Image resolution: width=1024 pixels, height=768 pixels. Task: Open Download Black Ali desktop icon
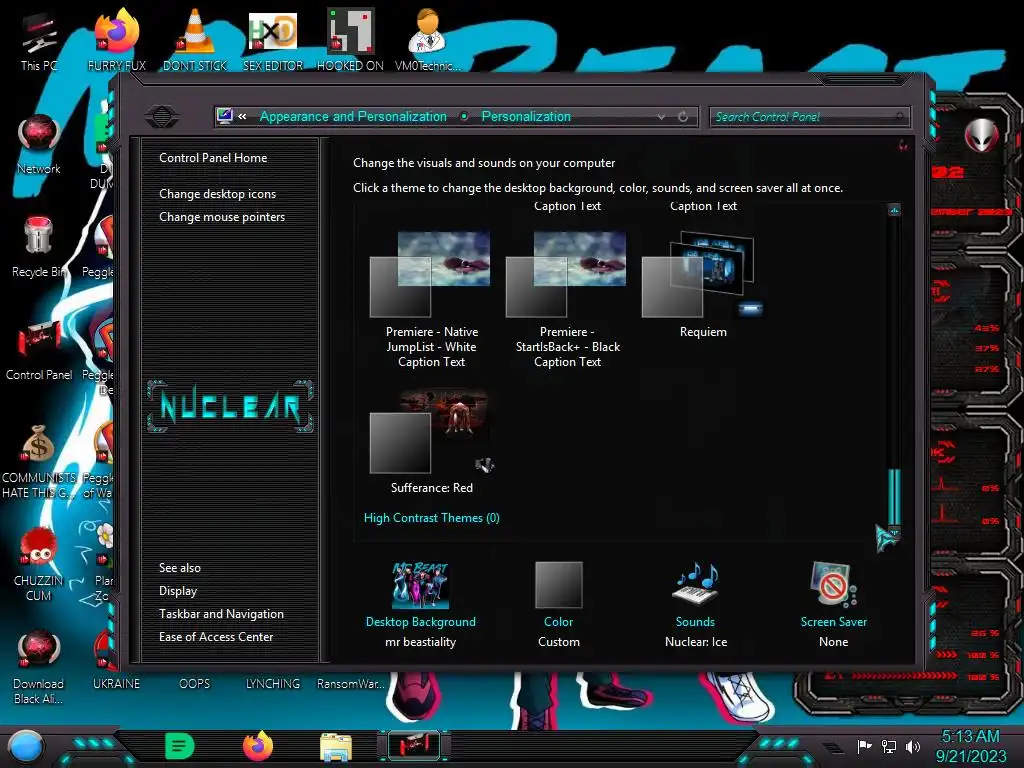(39, 667)
